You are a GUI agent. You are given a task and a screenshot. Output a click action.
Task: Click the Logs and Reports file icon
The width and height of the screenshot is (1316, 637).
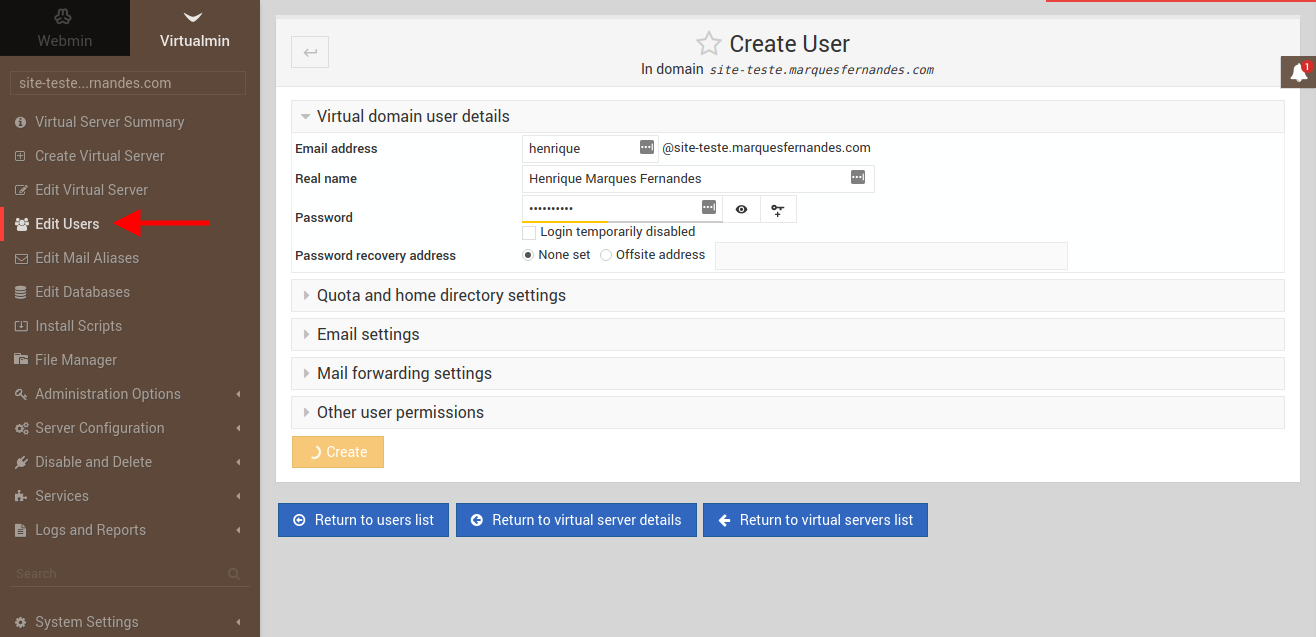coord(20,530)
